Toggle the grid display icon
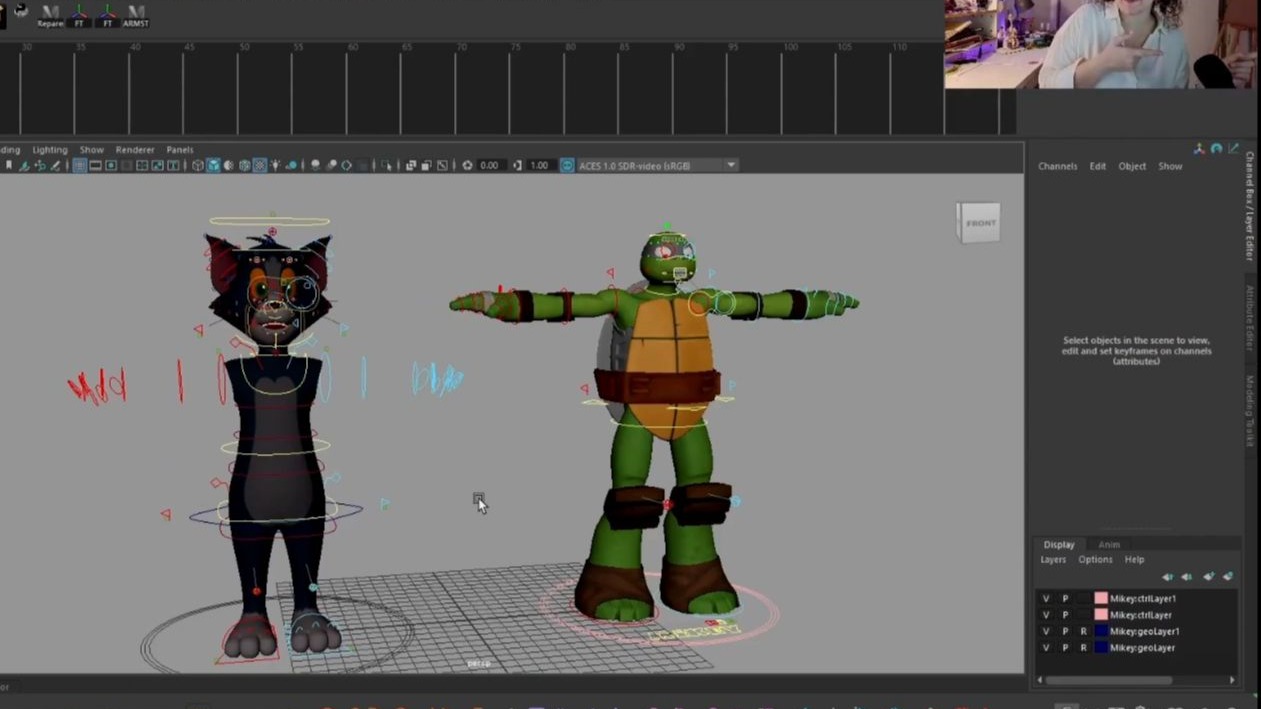 [79, 165]
